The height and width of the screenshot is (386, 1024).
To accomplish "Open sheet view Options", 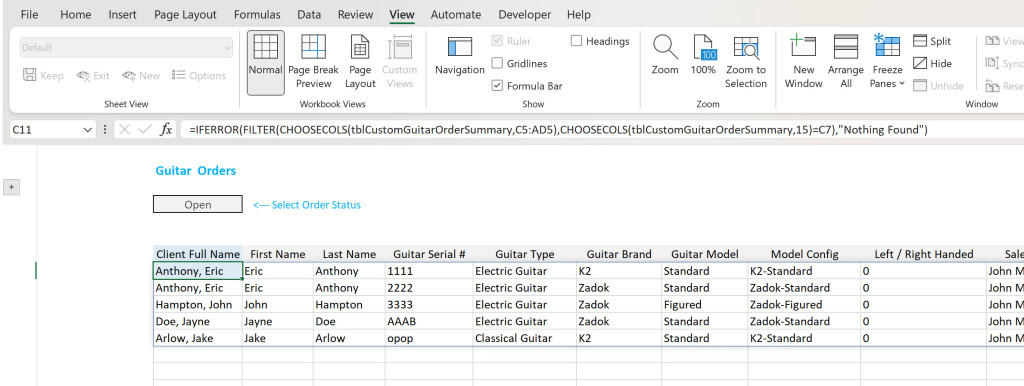I will pyautogui.click(x=199, y=76).
